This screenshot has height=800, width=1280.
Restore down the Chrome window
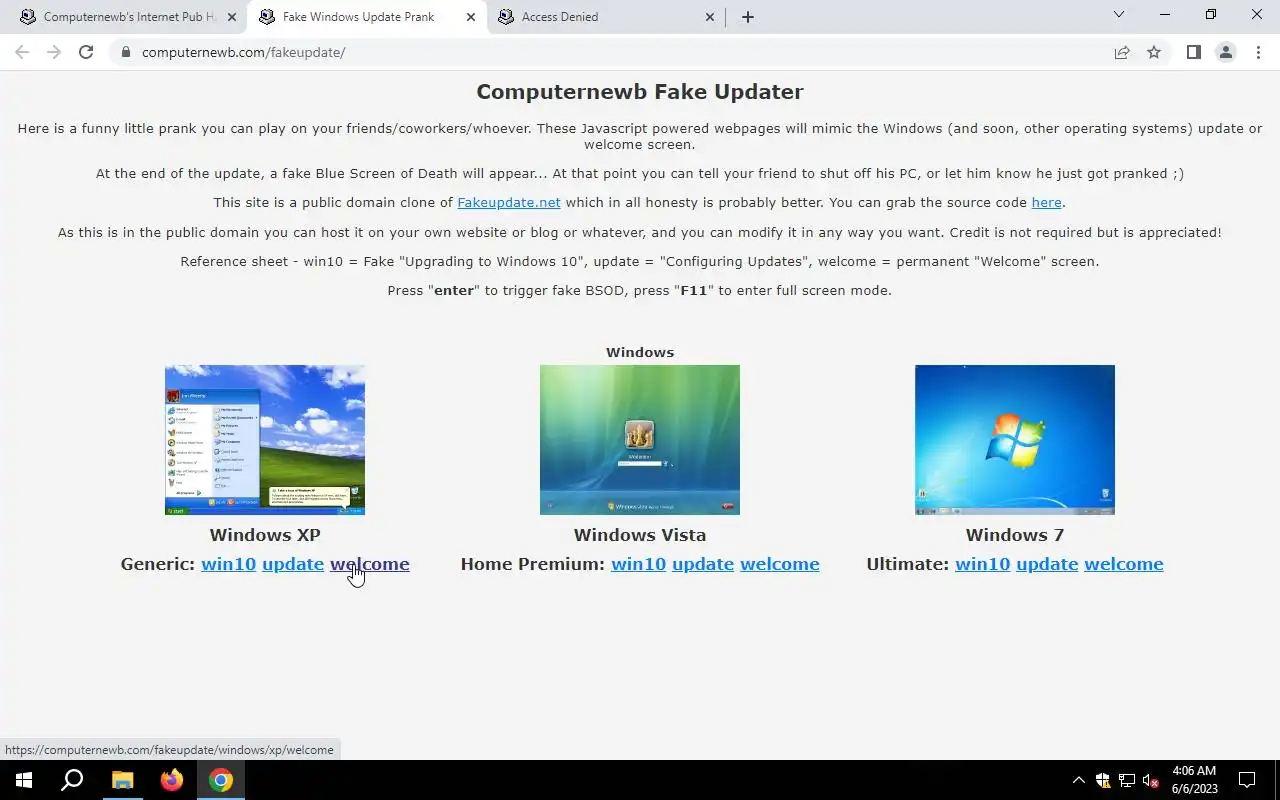coord(1211,15)
